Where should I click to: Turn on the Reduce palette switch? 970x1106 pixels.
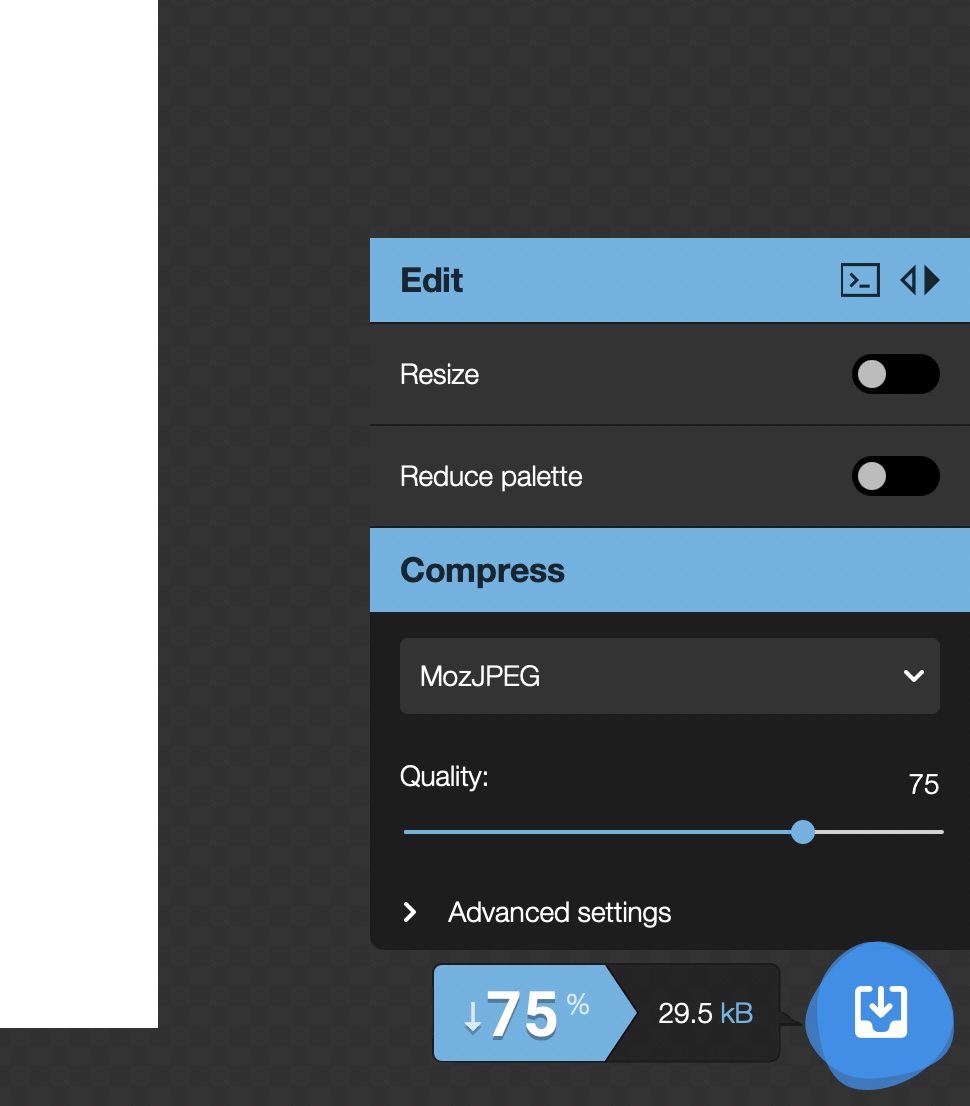[x=895, y=476]
